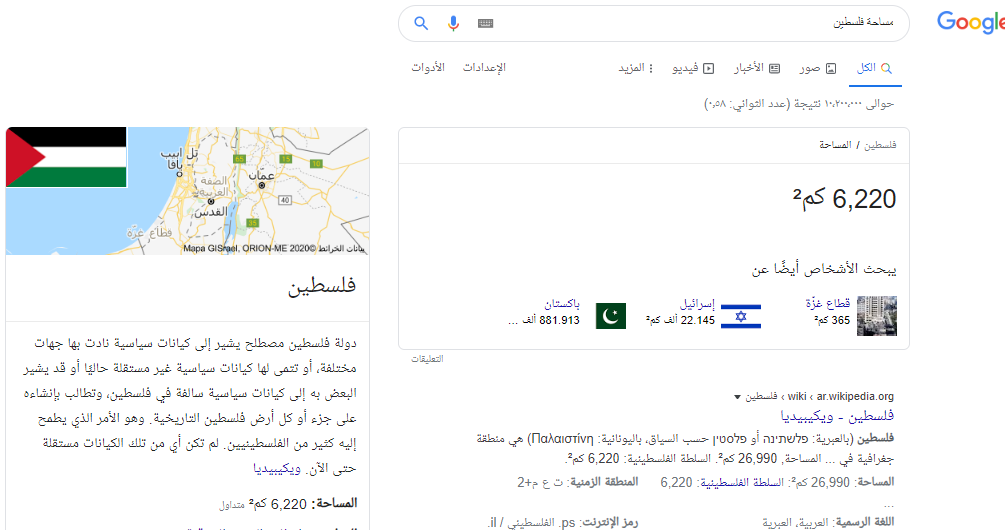Viewport: 1005px width, 530px height.
Task: Click the ويكيبيديا link in knowledge panel
Action: click(x=277, y=468)
